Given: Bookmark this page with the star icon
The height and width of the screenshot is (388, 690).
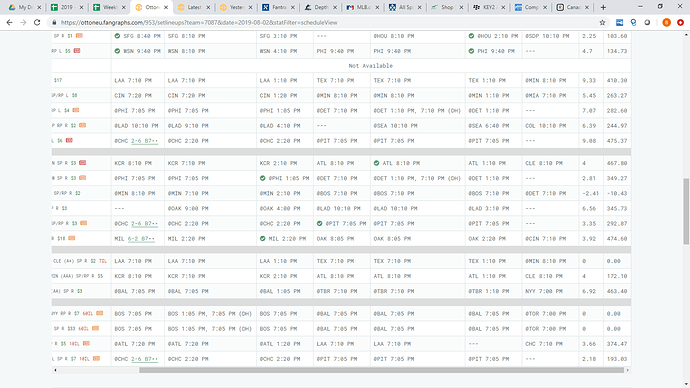Looking at the screenshot, I should pos(602,22).
